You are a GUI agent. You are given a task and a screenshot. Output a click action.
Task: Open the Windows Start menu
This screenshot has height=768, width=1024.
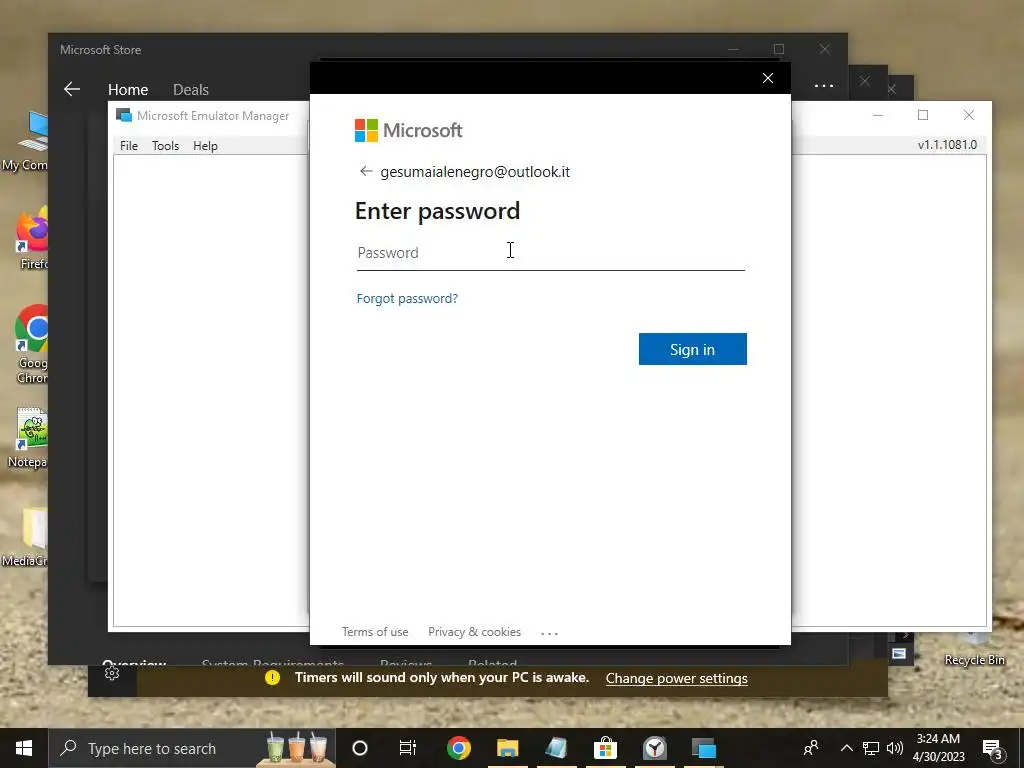[24, 748]
